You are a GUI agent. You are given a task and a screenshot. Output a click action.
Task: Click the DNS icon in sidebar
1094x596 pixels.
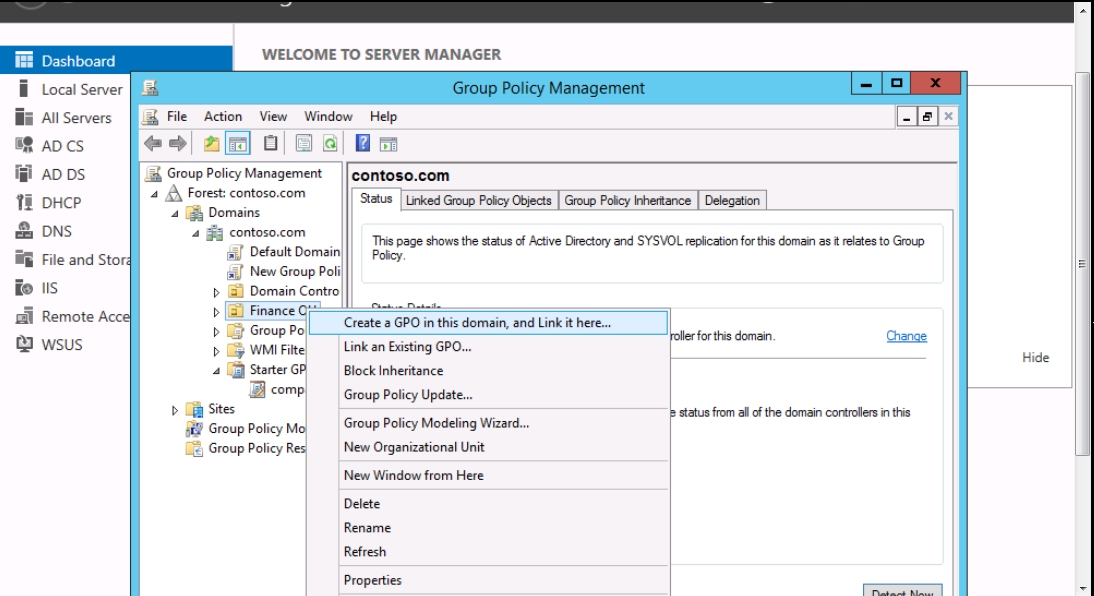click(x=24, y=230)
